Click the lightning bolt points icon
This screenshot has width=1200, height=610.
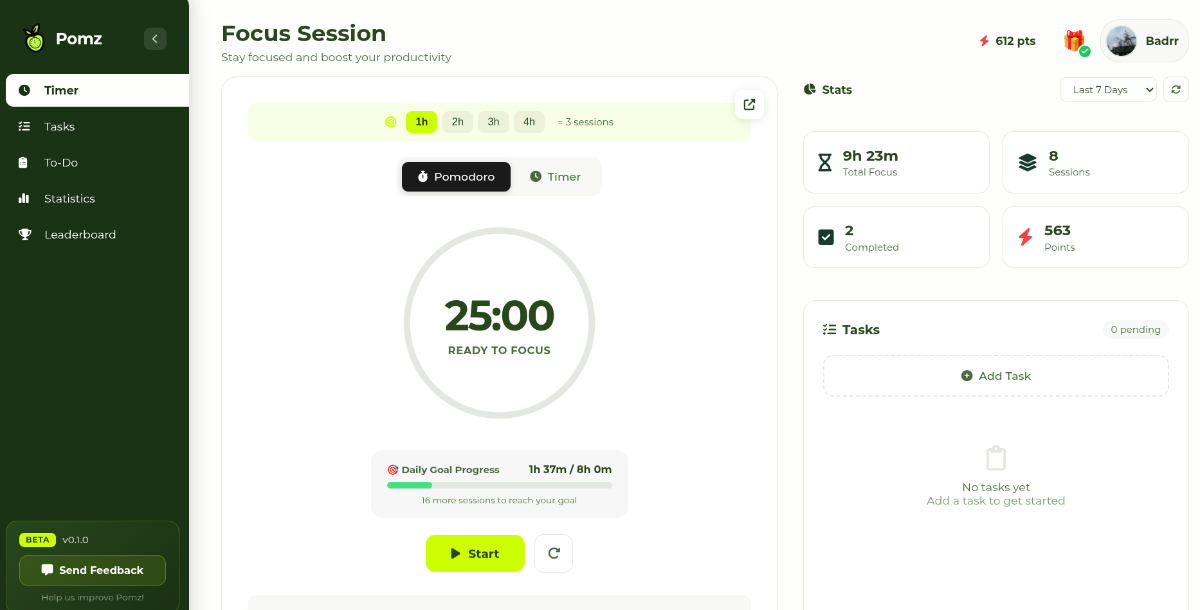coord(984,41)
